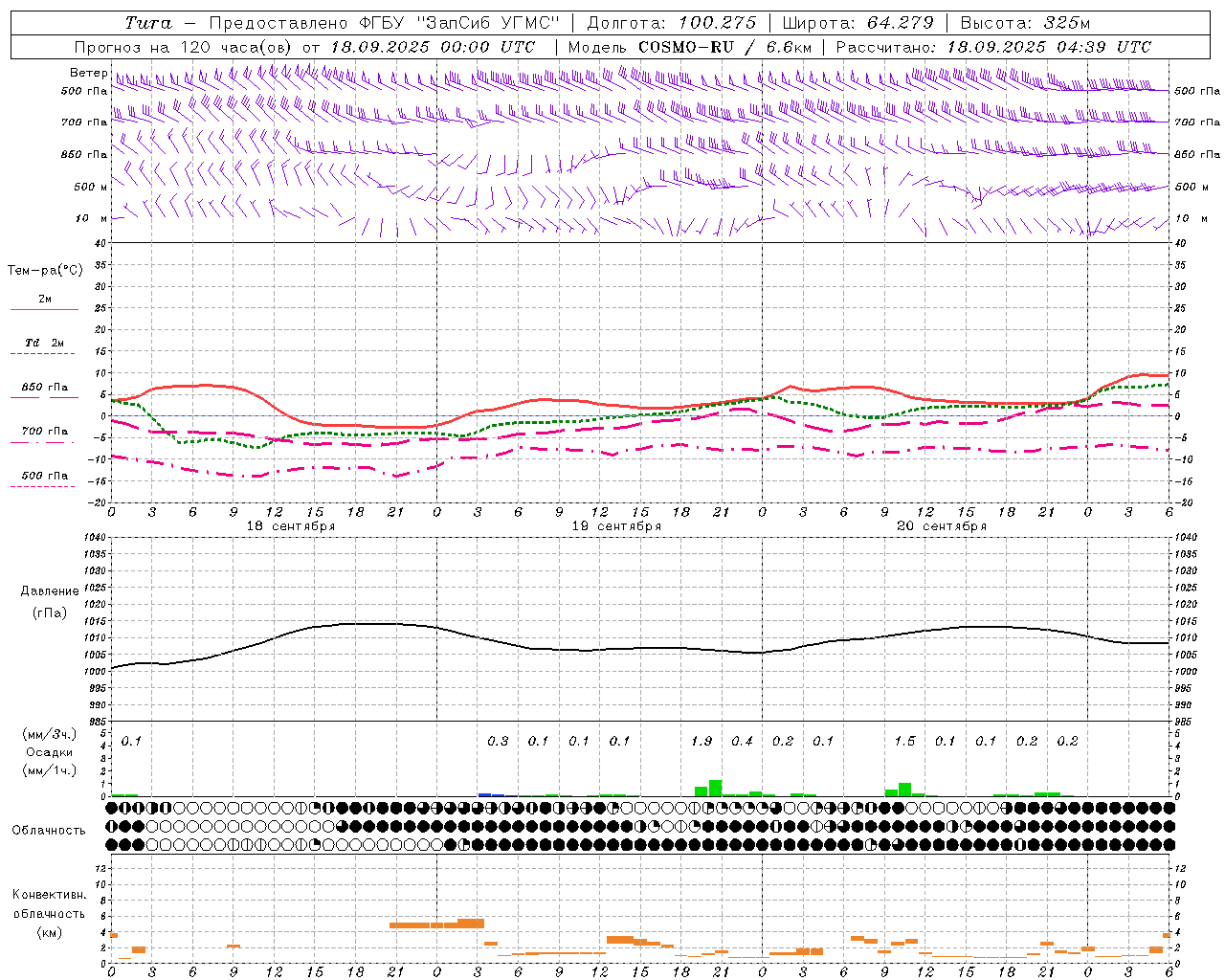Click the precipitation amount "1.9"
The image size is (1225, 980).
[x=702, y=742]
